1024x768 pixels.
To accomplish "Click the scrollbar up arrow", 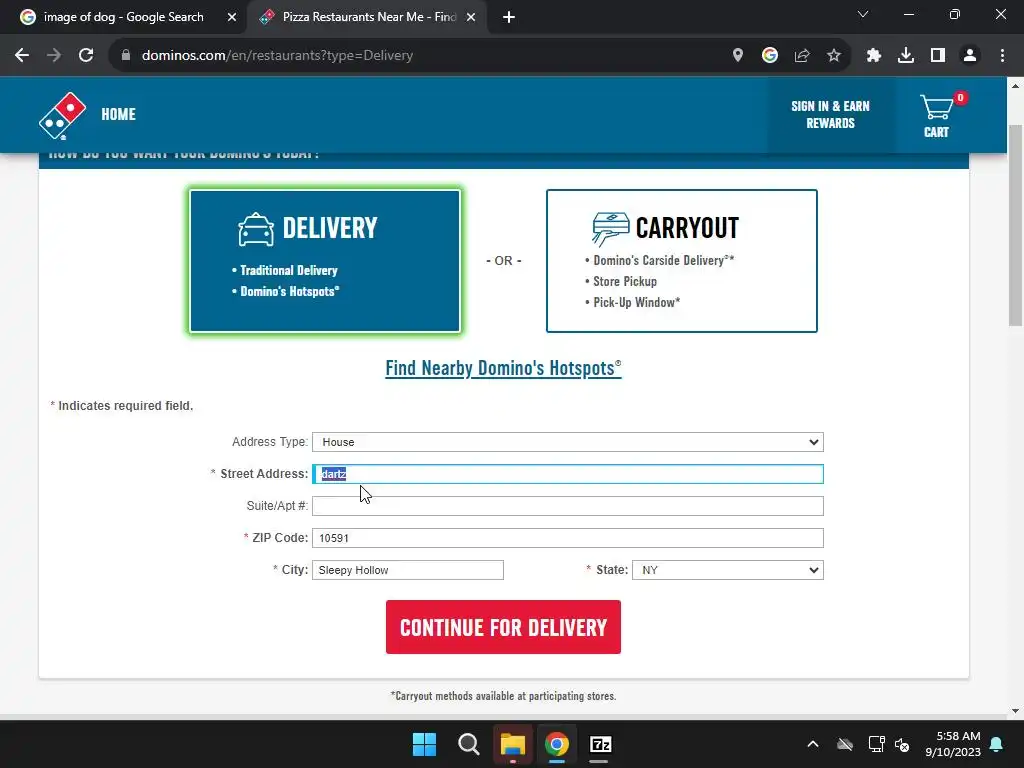I will click(1016, 86).
